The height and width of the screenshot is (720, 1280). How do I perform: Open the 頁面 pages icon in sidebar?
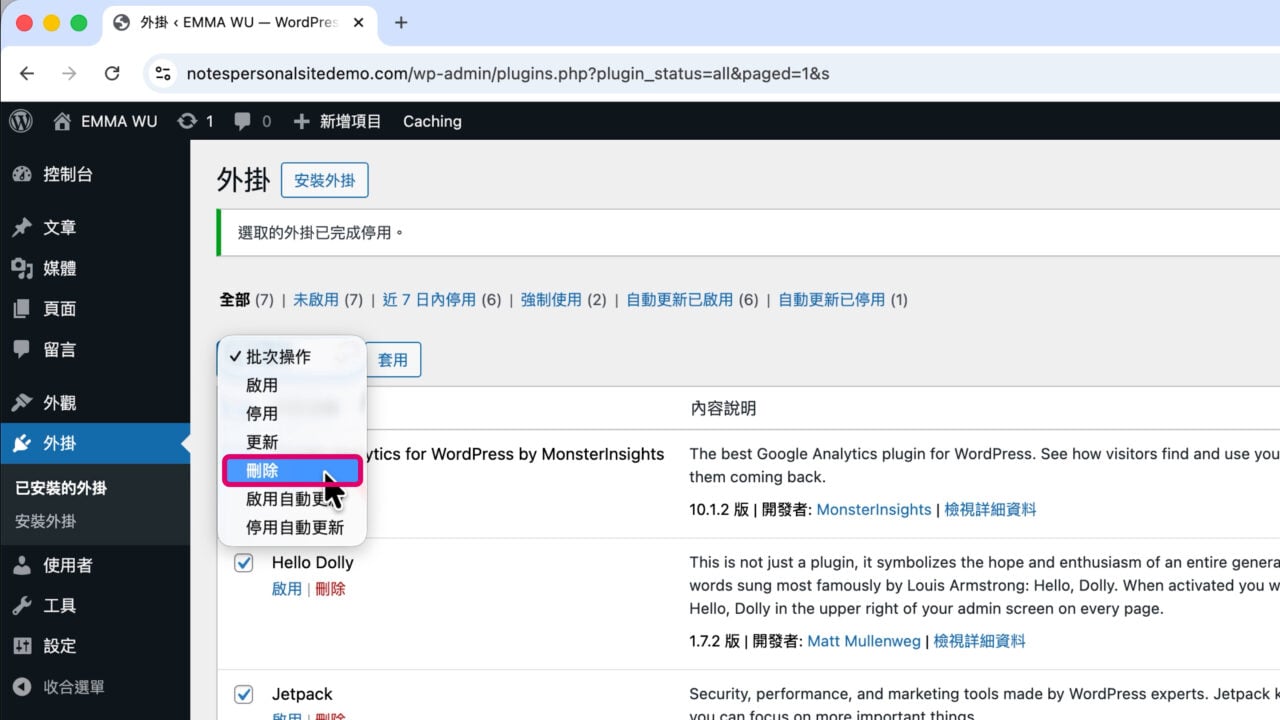click(x=22, y=309)
